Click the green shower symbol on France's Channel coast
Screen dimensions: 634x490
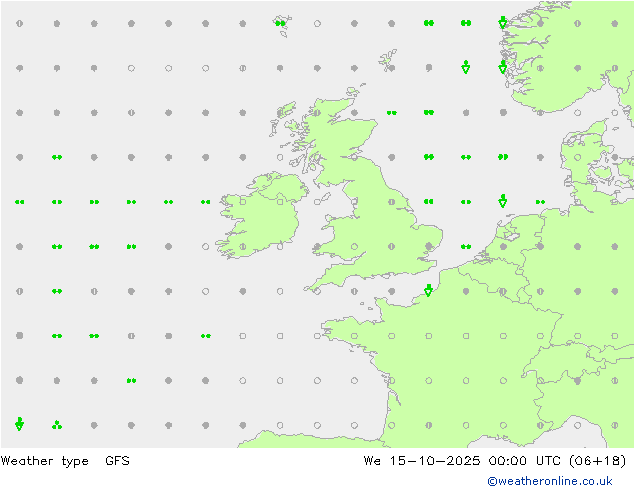[x=429, y=290]
